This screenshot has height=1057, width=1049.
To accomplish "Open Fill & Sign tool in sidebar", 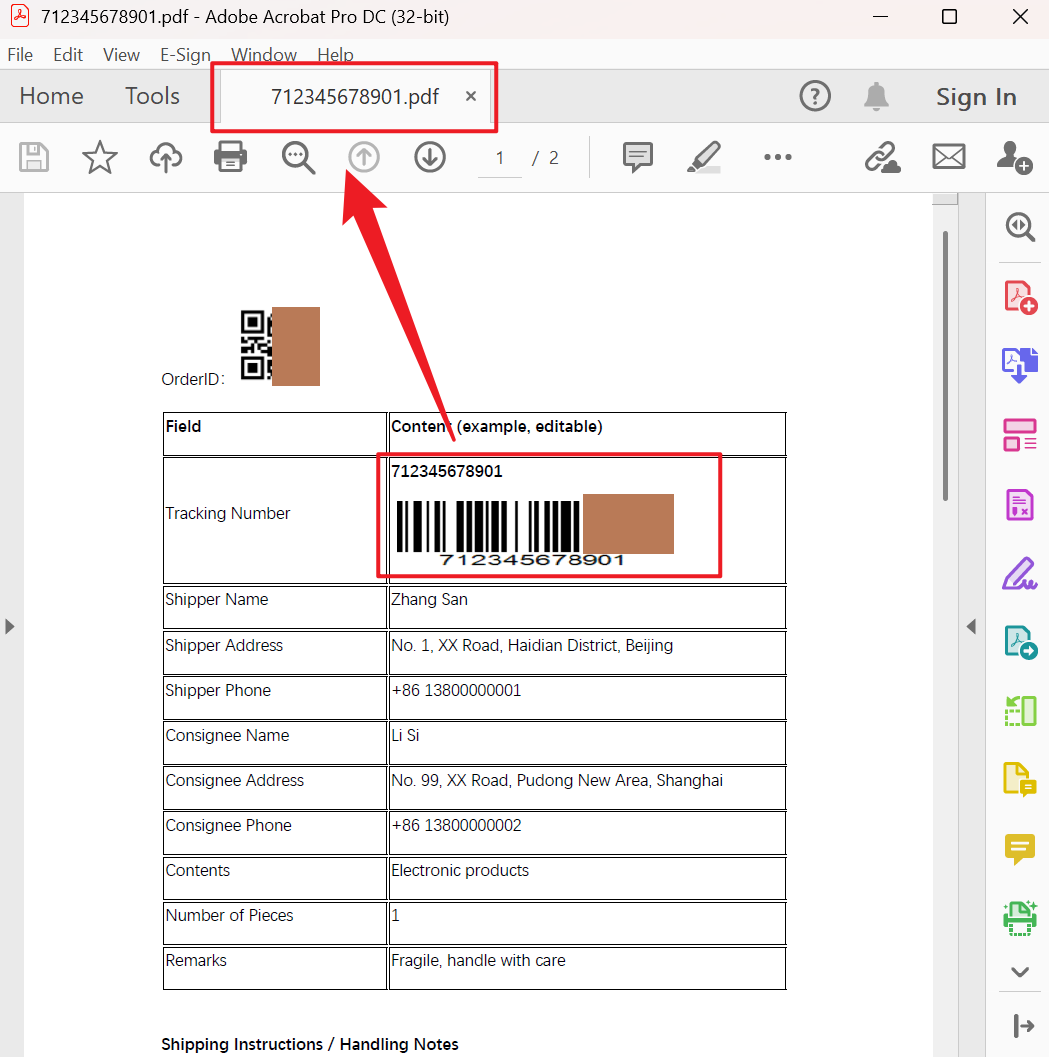I will (x=1019, y=573).
